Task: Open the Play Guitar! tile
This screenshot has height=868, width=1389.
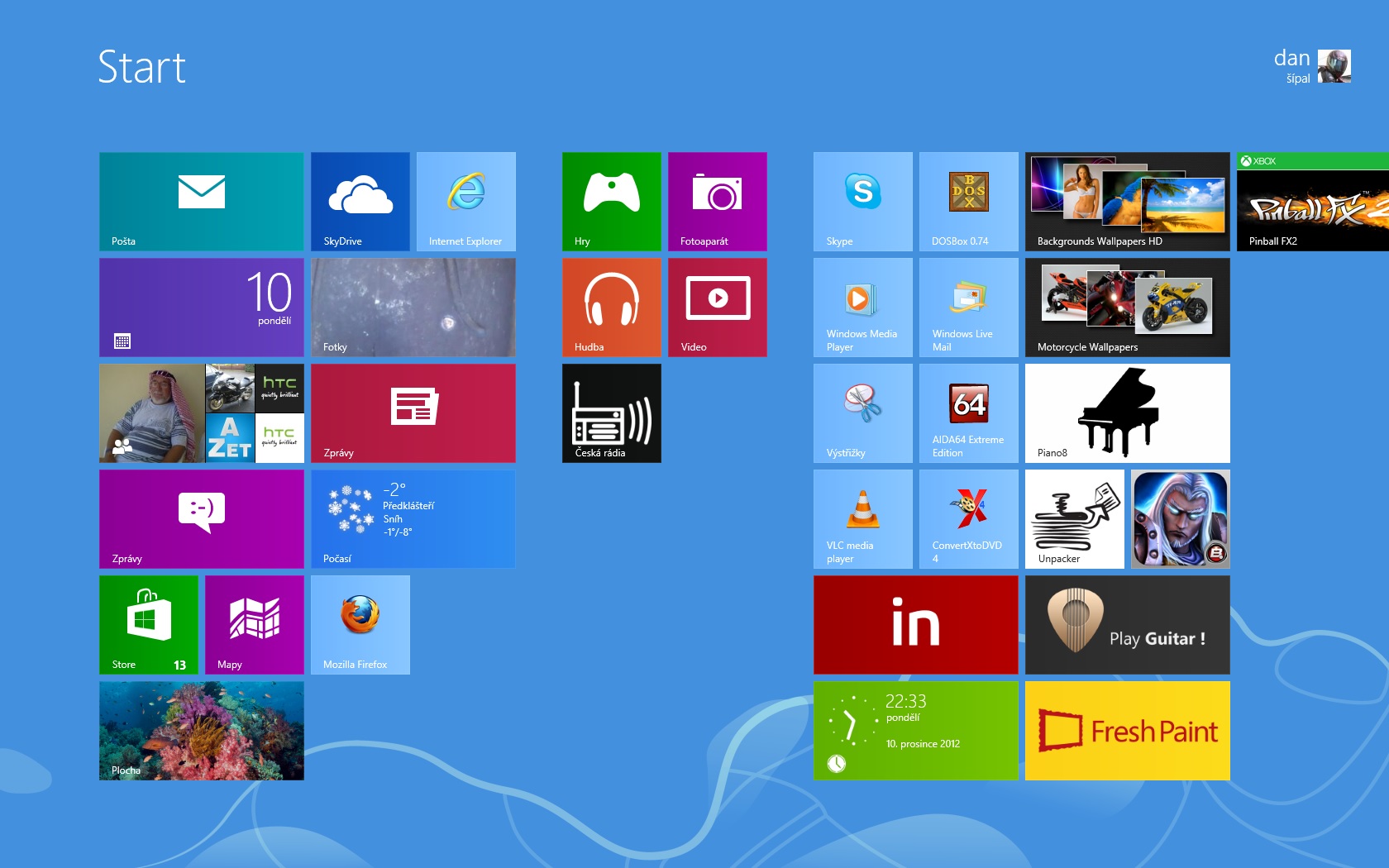Action: coord(1128,625)
